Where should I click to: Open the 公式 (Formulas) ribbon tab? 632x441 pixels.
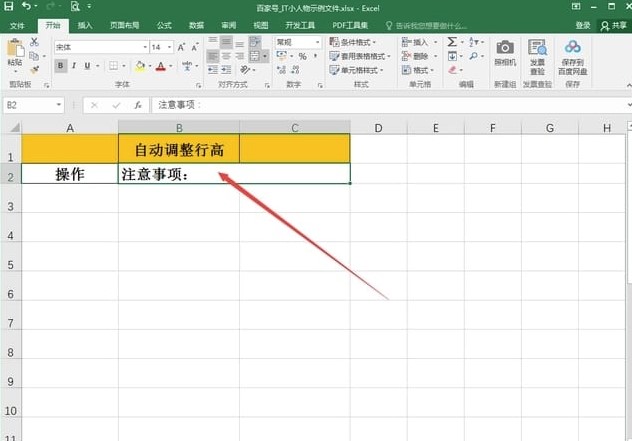[163, 25]
